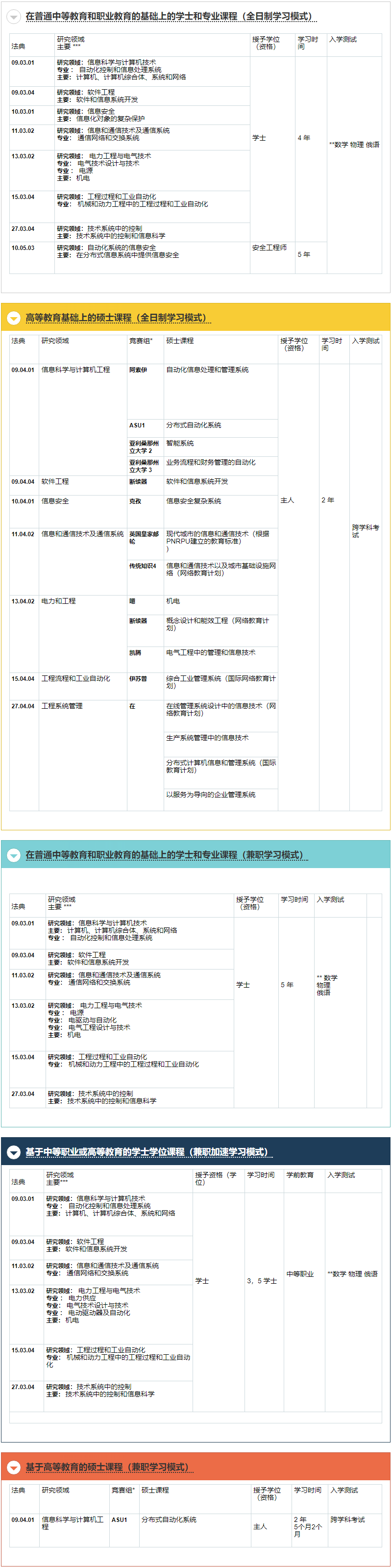Click 生产系统管理中的信息技术 program
The height and width of the screenshot is (1568, 392).
point(208,738)
